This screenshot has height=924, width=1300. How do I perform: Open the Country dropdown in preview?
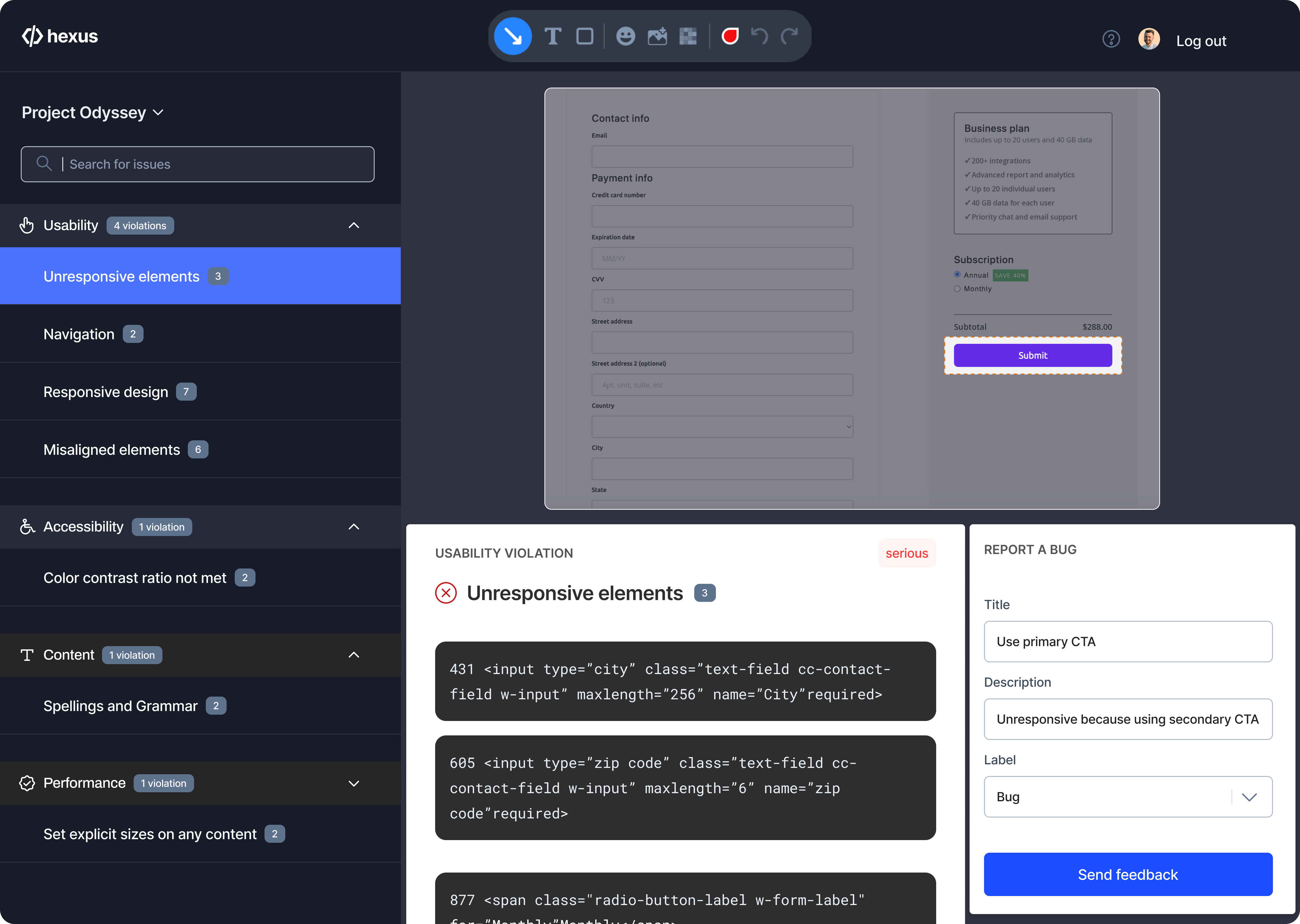pyautogui.click(x=722, y=427)
